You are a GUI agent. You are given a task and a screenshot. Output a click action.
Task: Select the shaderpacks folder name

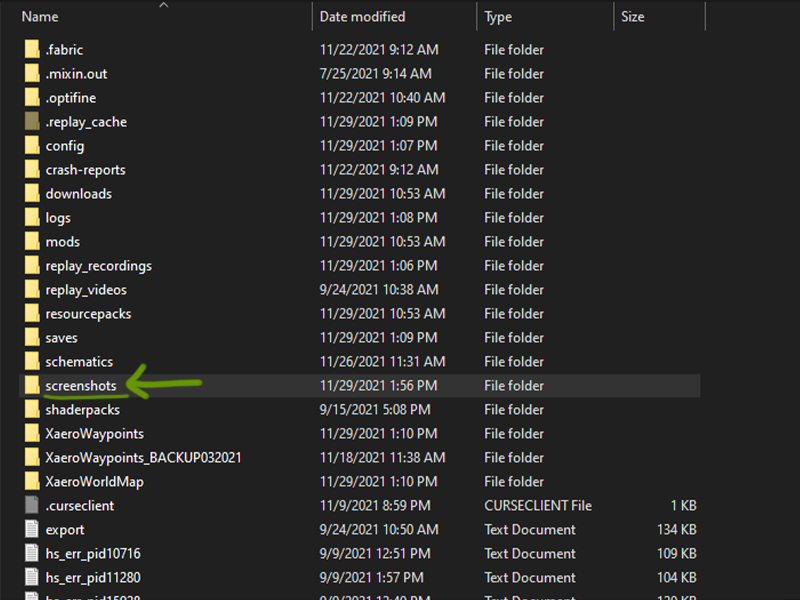[x=82, y=410]
